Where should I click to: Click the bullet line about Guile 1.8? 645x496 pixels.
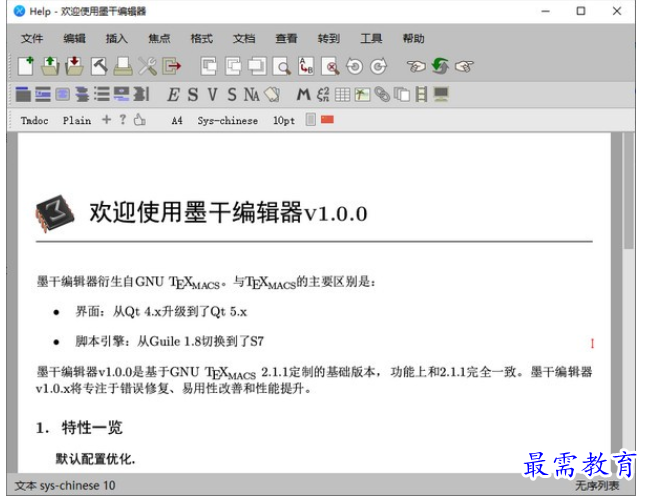tap(169, 341)
